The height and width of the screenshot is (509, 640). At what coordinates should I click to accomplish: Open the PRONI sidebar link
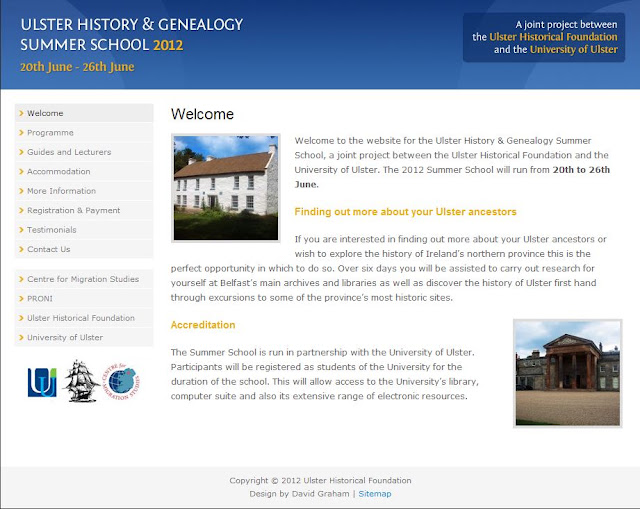[x=84, y=298]
